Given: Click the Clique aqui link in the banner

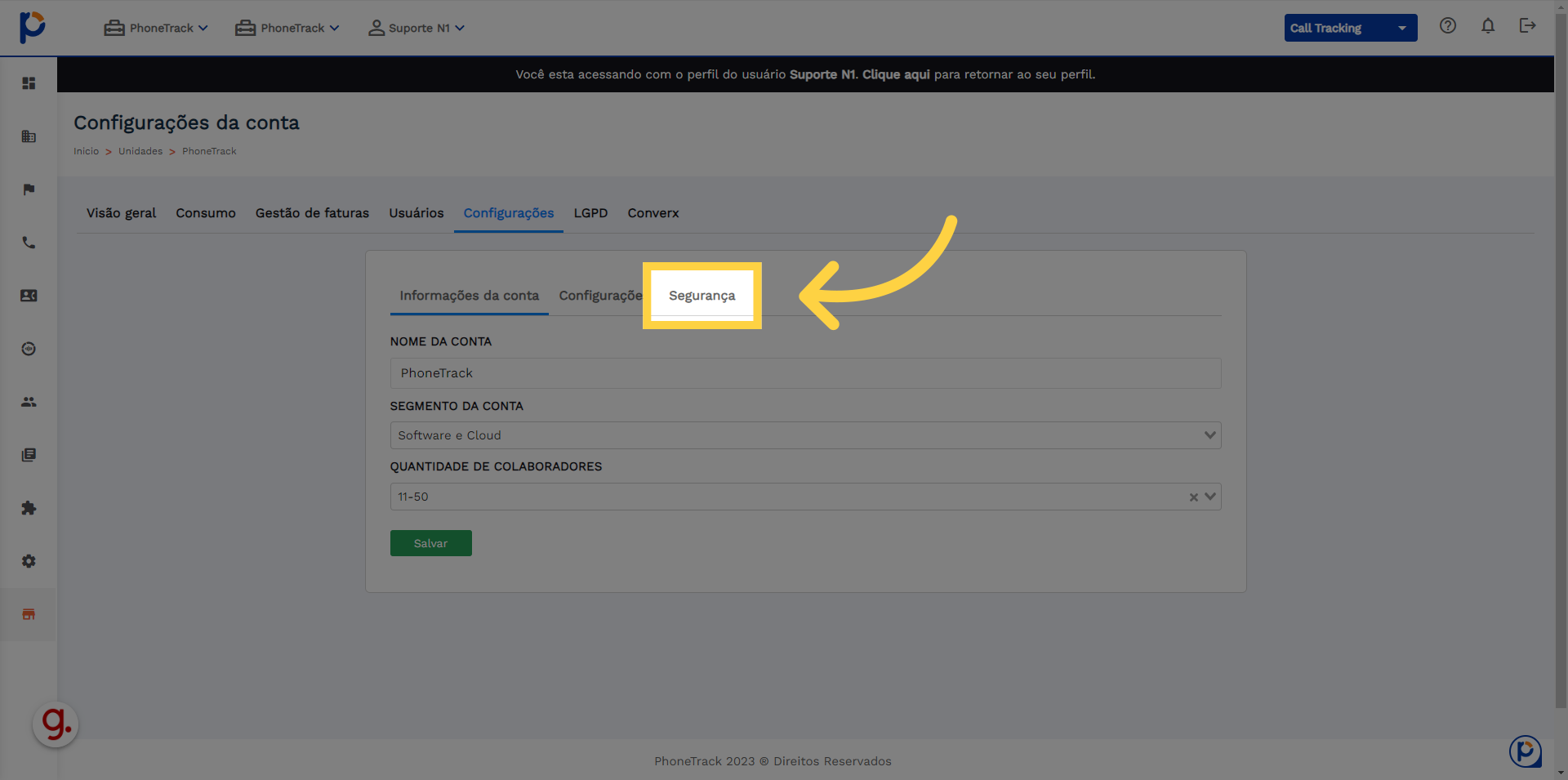Looking at the screenshot, I should tap(896, 74).
